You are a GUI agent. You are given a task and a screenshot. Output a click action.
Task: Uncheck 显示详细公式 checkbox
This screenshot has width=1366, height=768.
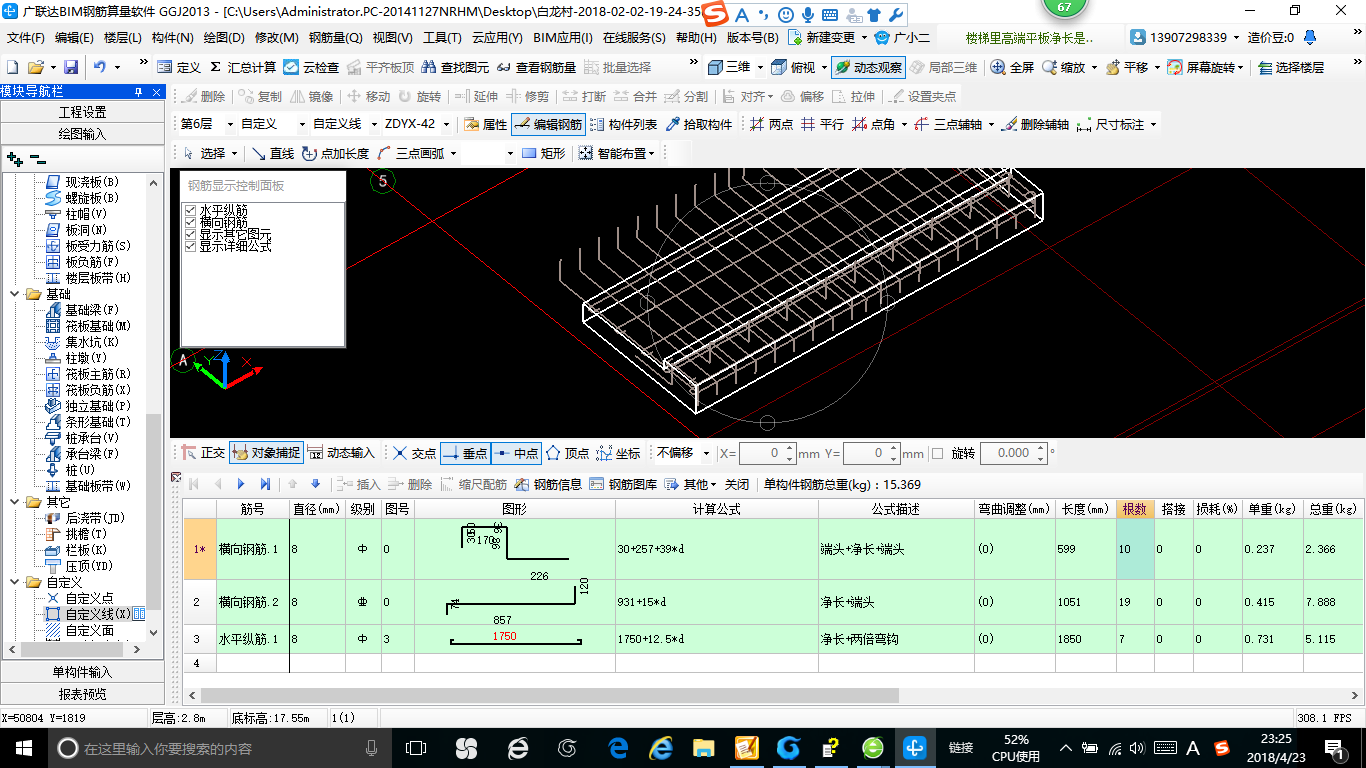[x=191, y=246]
